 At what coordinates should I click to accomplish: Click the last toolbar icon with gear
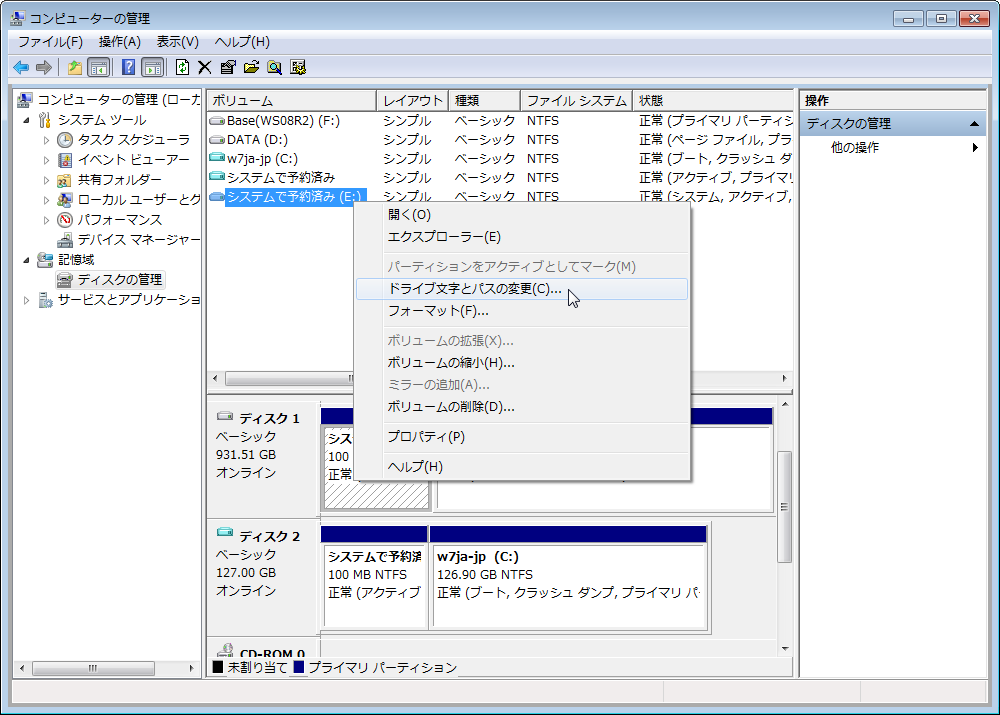click(298, 68)
